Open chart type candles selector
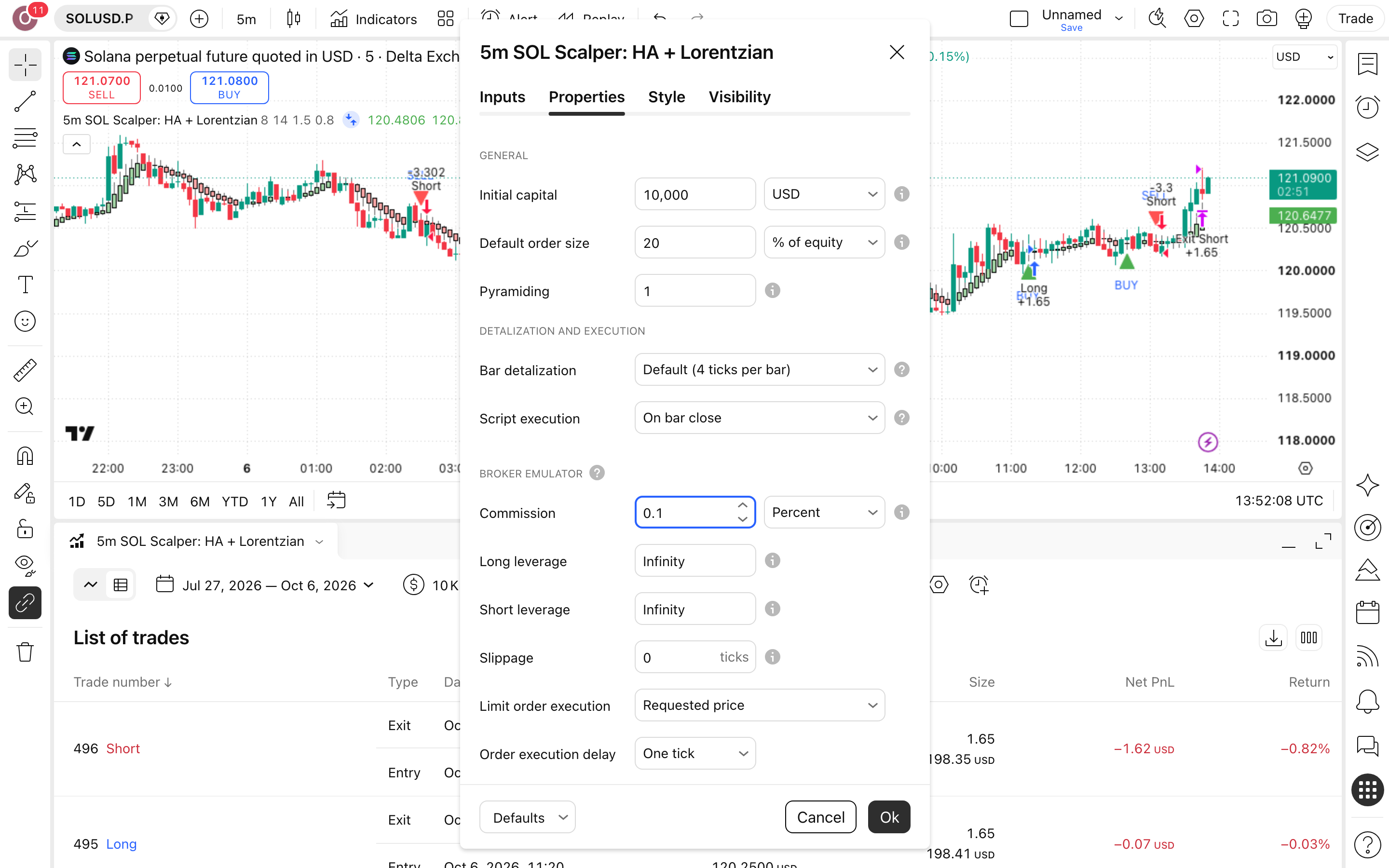 [x=293, y=19]
